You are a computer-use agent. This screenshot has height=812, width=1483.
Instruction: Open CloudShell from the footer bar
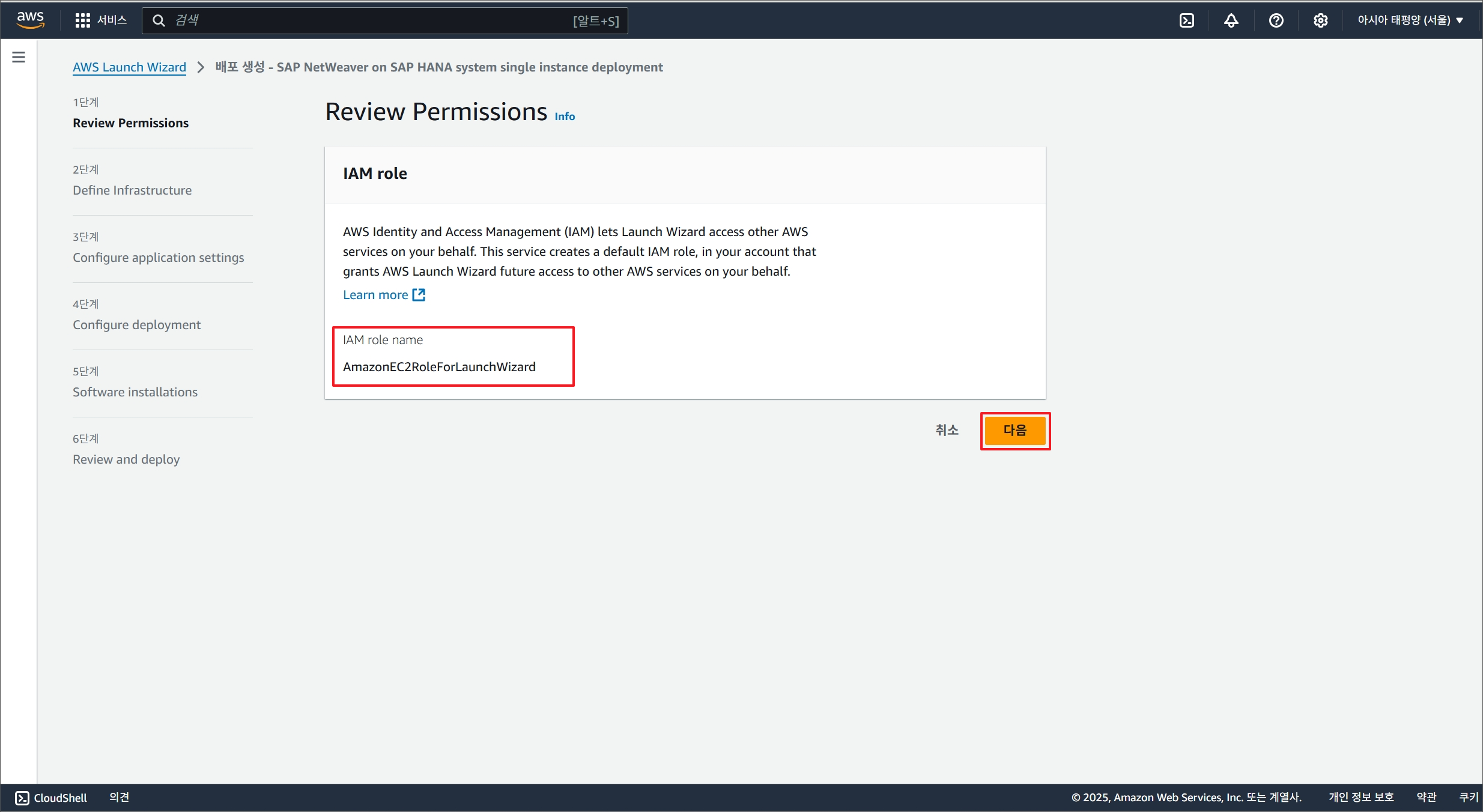51,798
